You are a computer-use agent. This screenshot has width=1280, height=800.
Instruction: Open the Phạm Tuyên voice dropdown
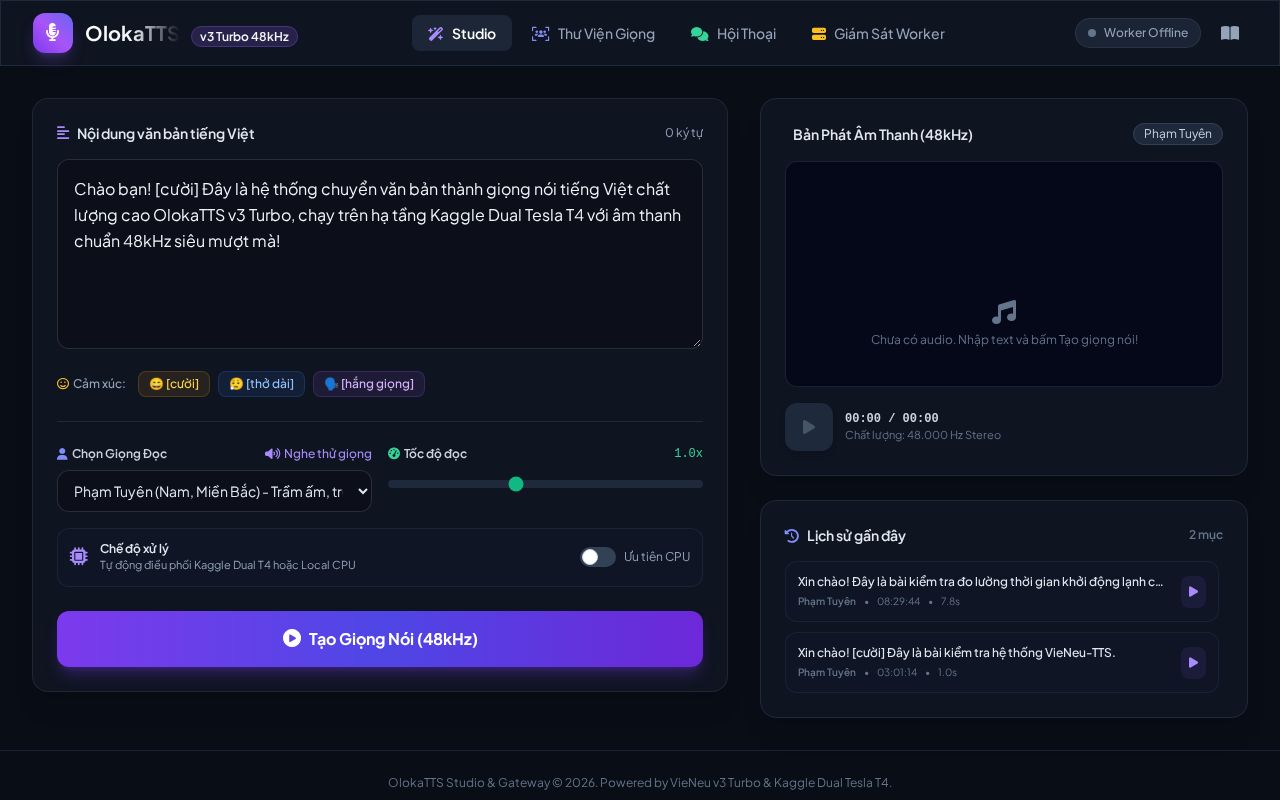pos(214,491)
